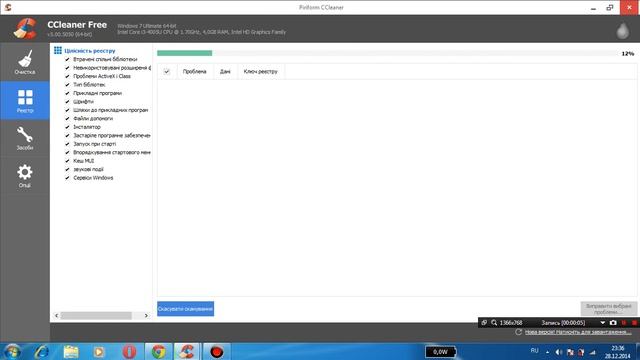Open the Опції options section
Image resolution: width=640 pixels, height=360 pixels.
click(25, 176)
